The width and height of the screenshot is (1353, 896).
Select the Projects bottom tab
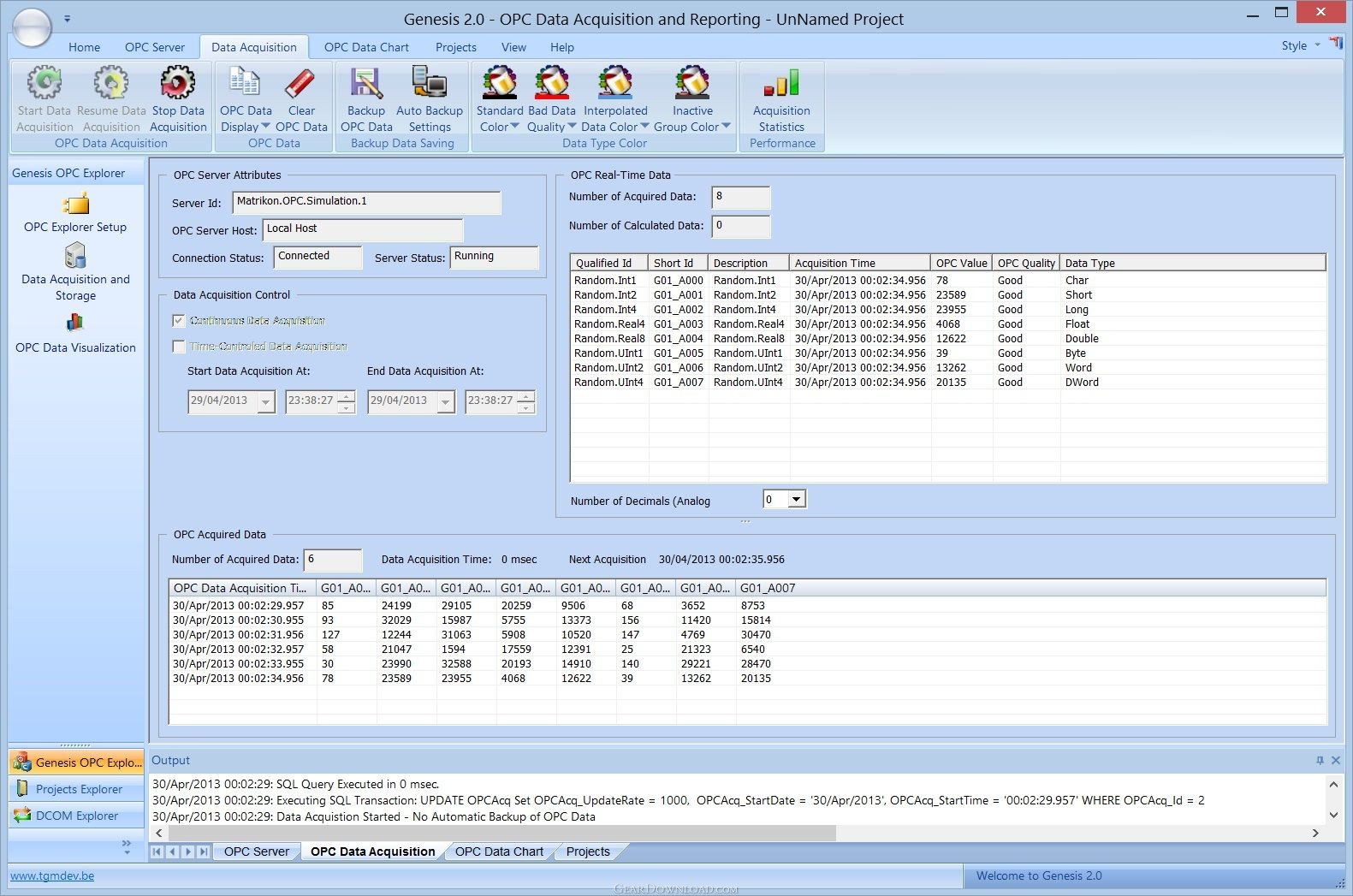588,851
